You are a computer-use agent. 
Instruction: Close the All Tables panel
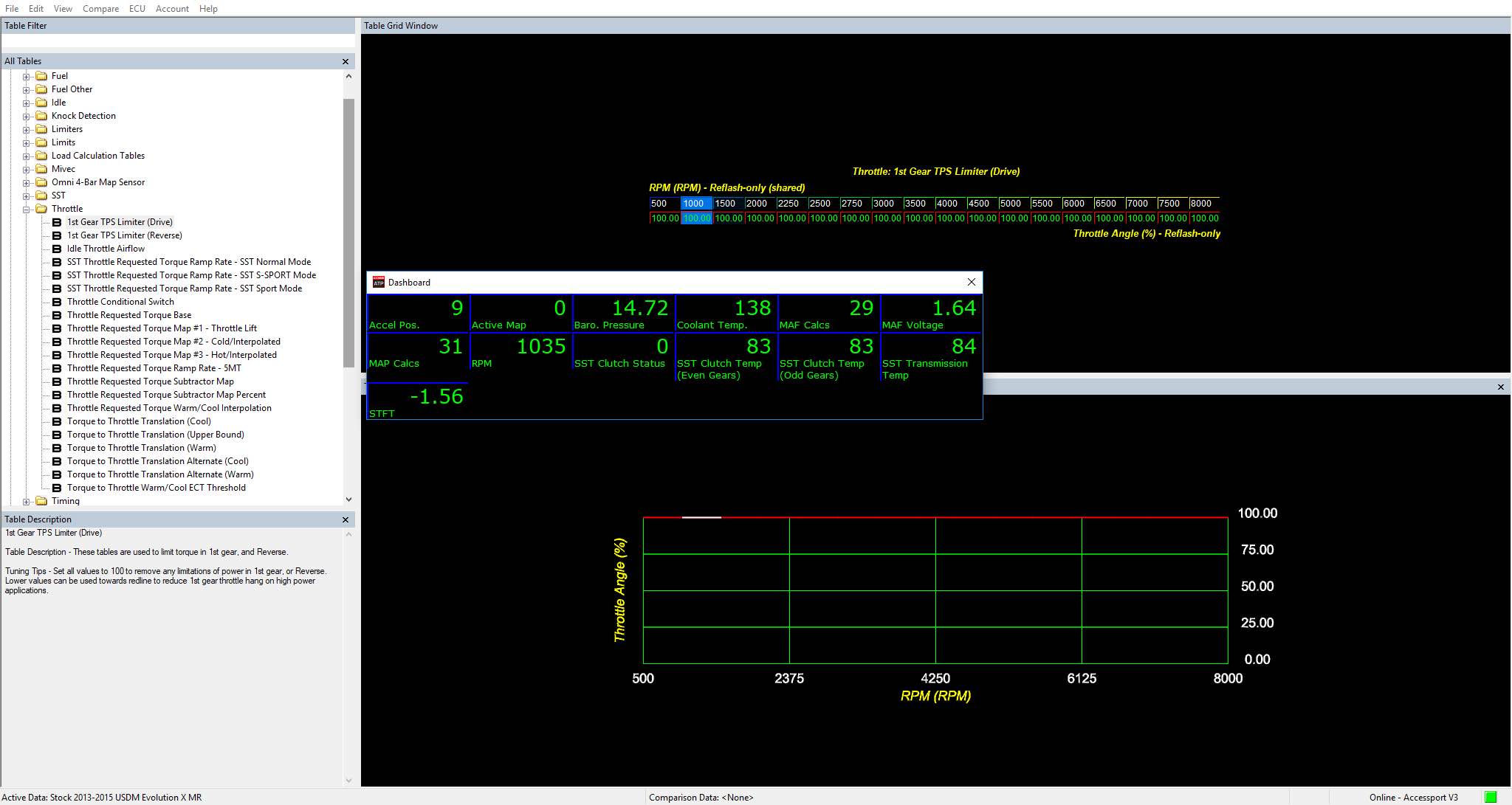point(346,61)
